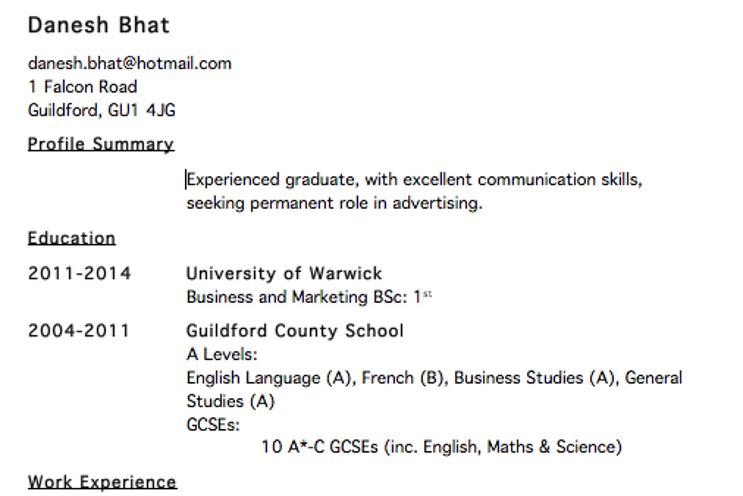Click the Business and Marketing BSc line
743x496 pixels.
tap(309, 297)
